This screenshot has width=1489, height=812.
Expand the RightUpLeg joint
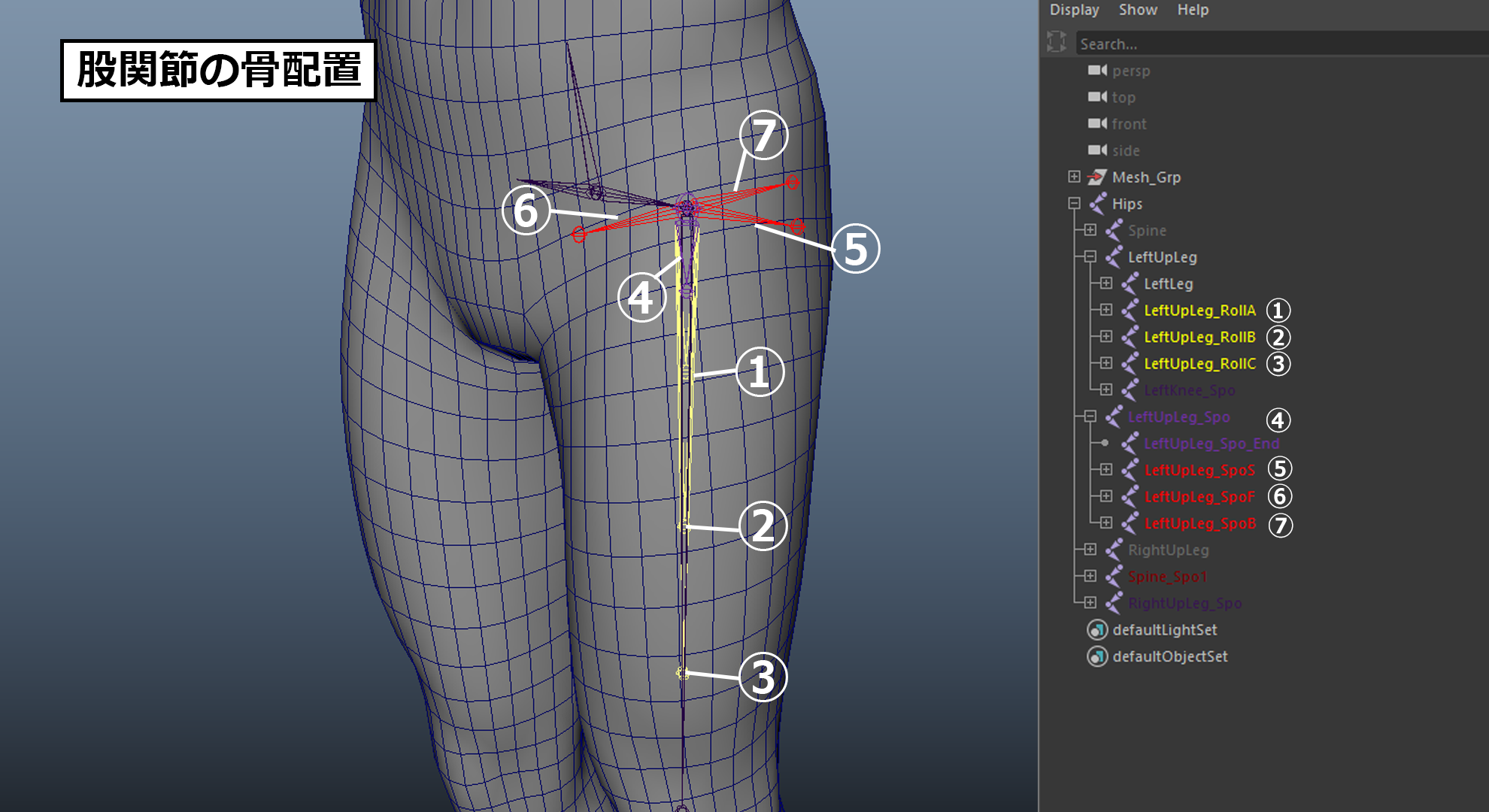tap(1090, 549)
